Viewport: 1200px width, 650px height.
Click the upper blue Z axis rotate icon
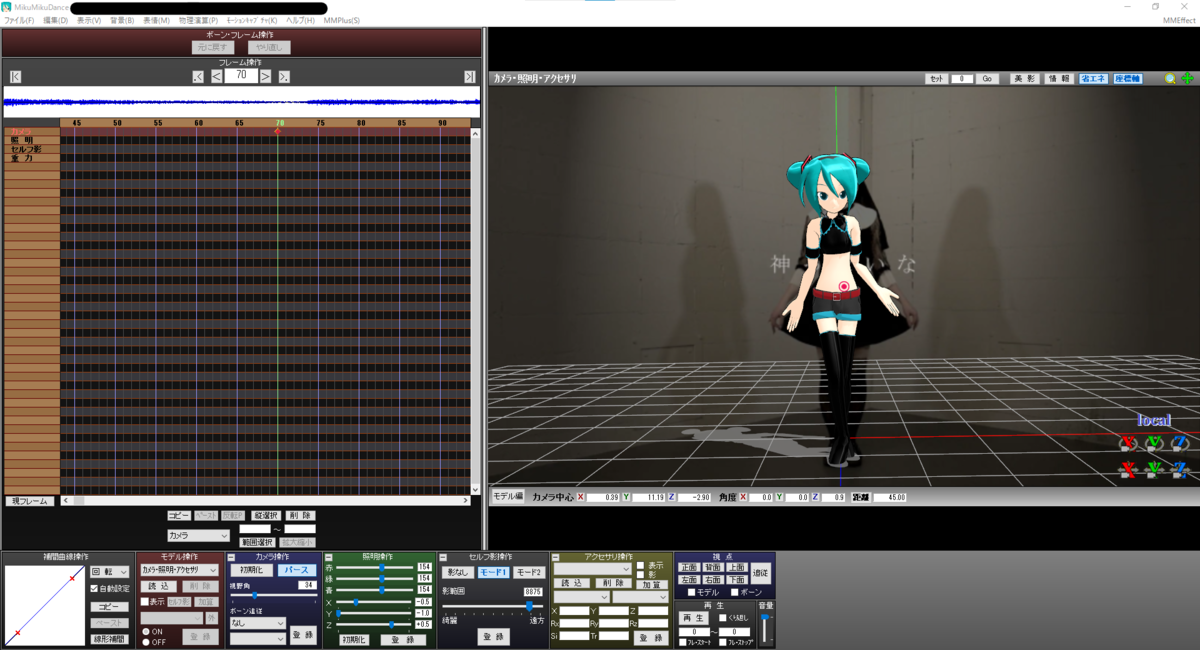pos(1180,442)
